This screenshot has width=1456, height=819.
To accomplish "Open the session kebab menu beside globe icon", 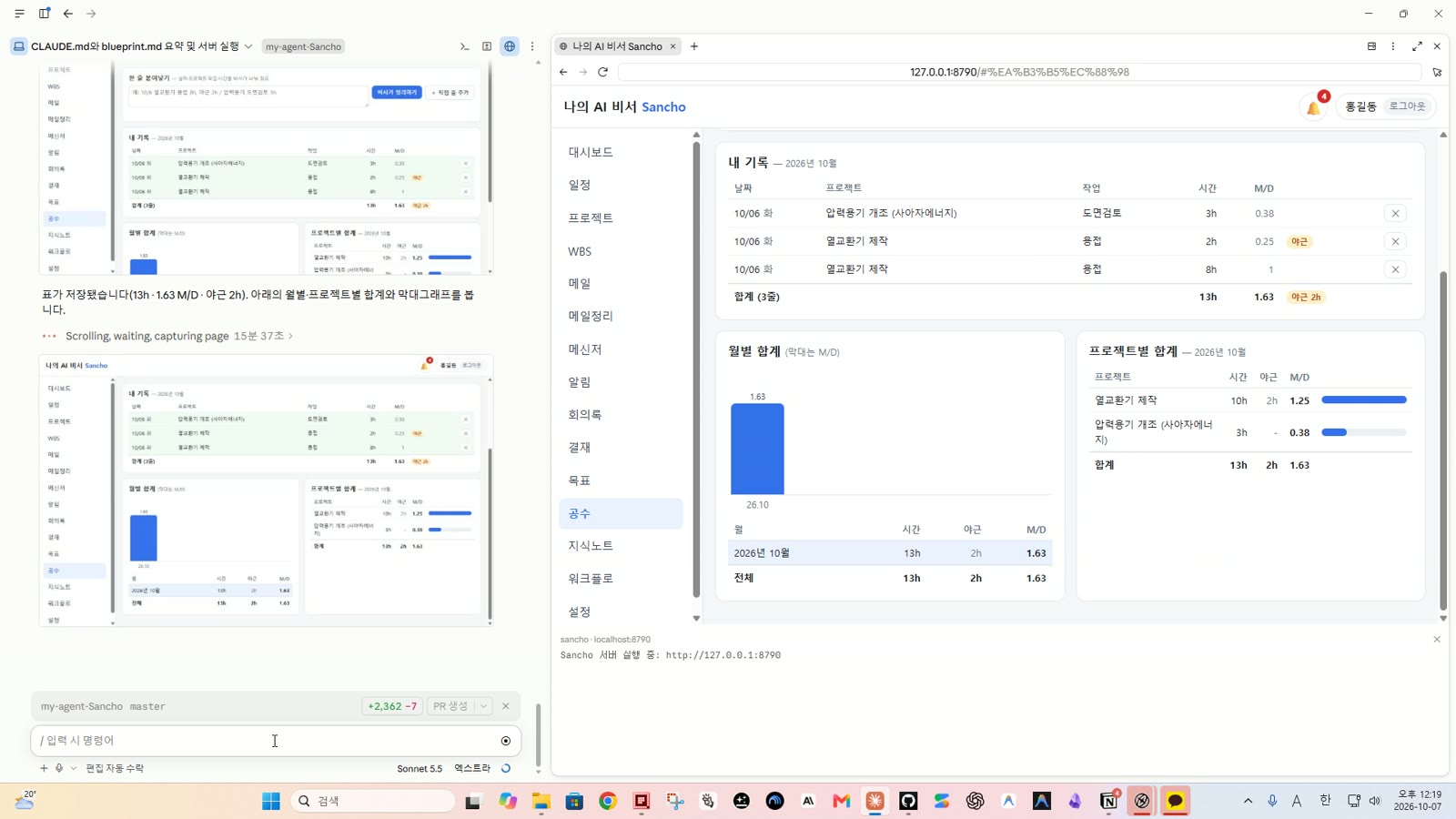I will coord(532,46).
